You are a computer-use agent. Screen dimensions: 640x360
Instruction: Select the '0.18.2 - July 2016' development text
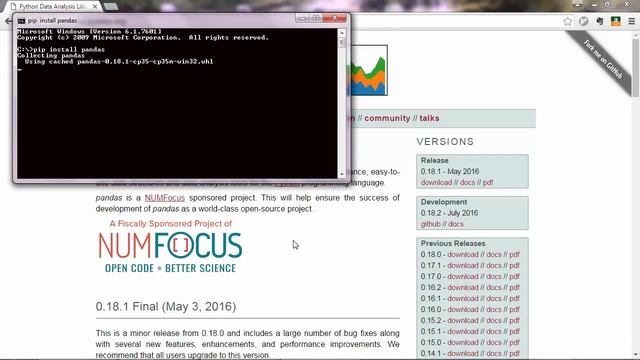(x=449, y=213)
